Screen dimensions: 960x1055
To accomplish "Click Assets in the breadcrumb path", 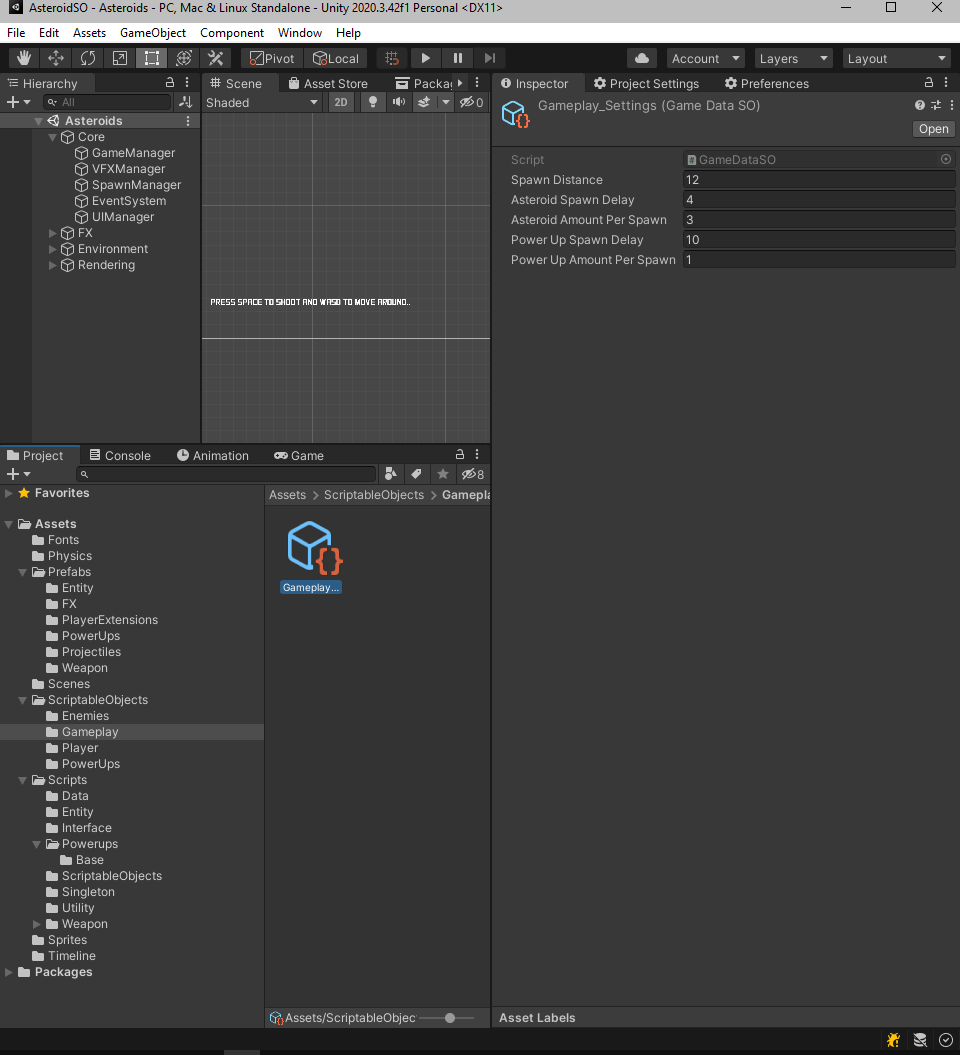I will pyautogui.click(x=287, y=495).
